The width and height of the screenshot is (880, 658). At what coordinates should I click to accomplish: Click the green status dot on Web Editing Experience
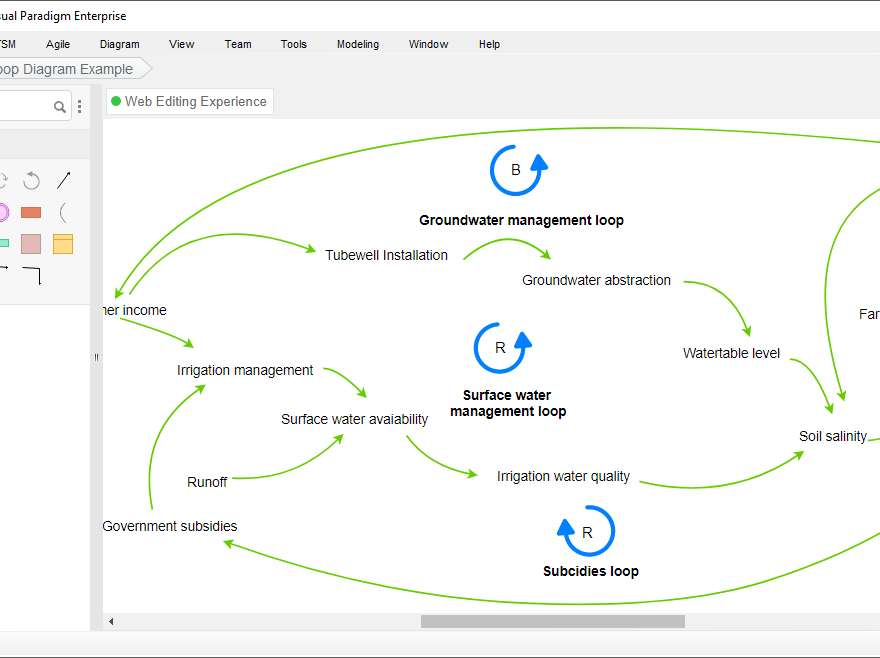[115, 101]
